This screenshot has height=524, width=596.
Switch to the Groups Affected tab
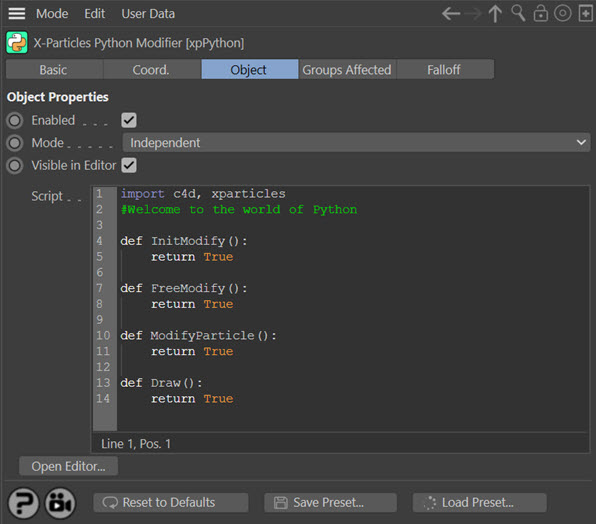pos(347,70)
